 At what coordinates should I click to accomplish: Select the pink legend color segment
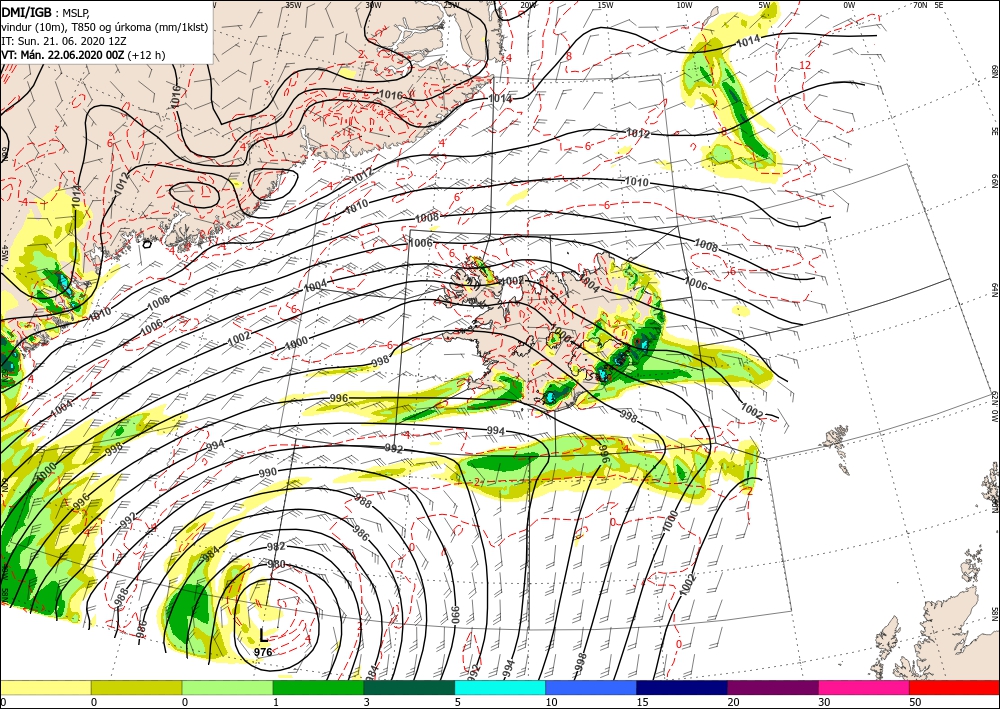pyautogui.click(x=864, y=687)
